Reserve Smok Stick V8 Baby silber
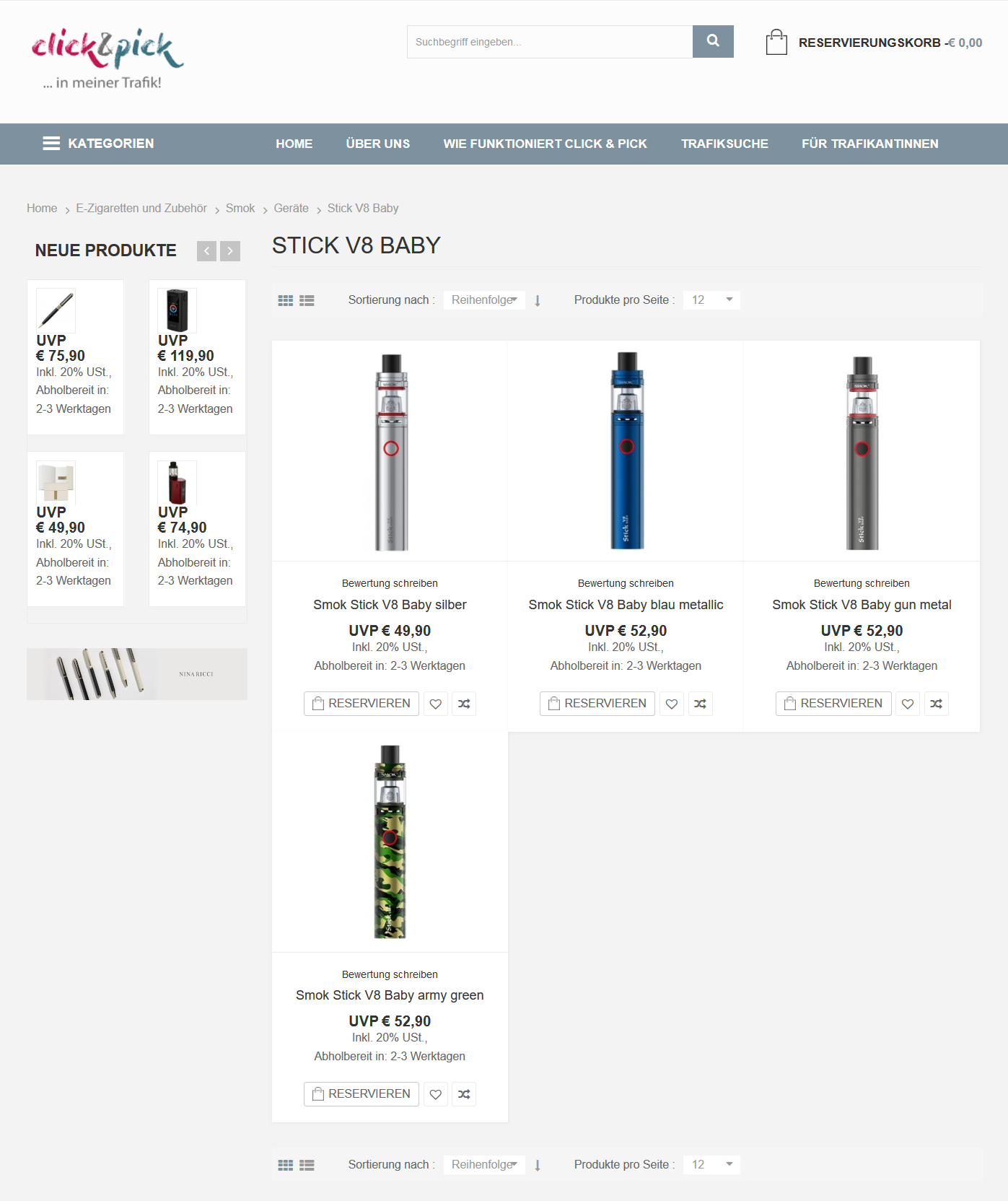Image resolution: width=1008 pixels, height=1201 pixels. click(x=361, y=704)
